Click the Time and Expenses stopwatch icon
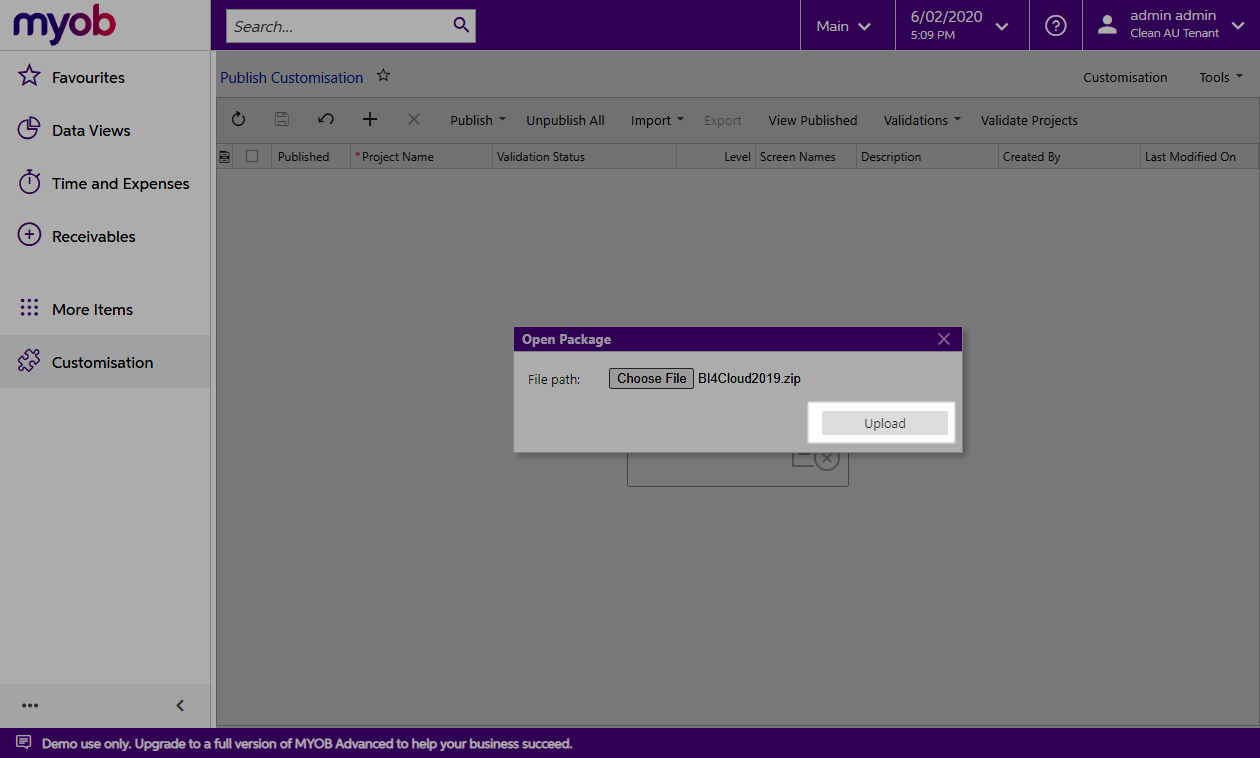1260x758 pixels. pos(30,183)
